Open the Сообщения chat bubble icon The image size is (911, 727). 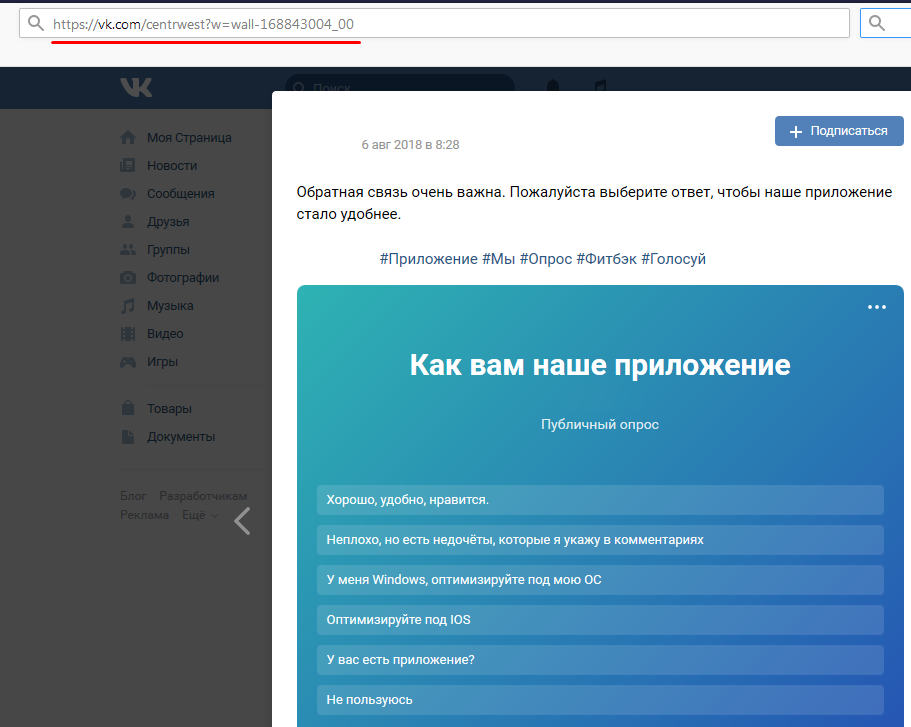coord(128,194)
